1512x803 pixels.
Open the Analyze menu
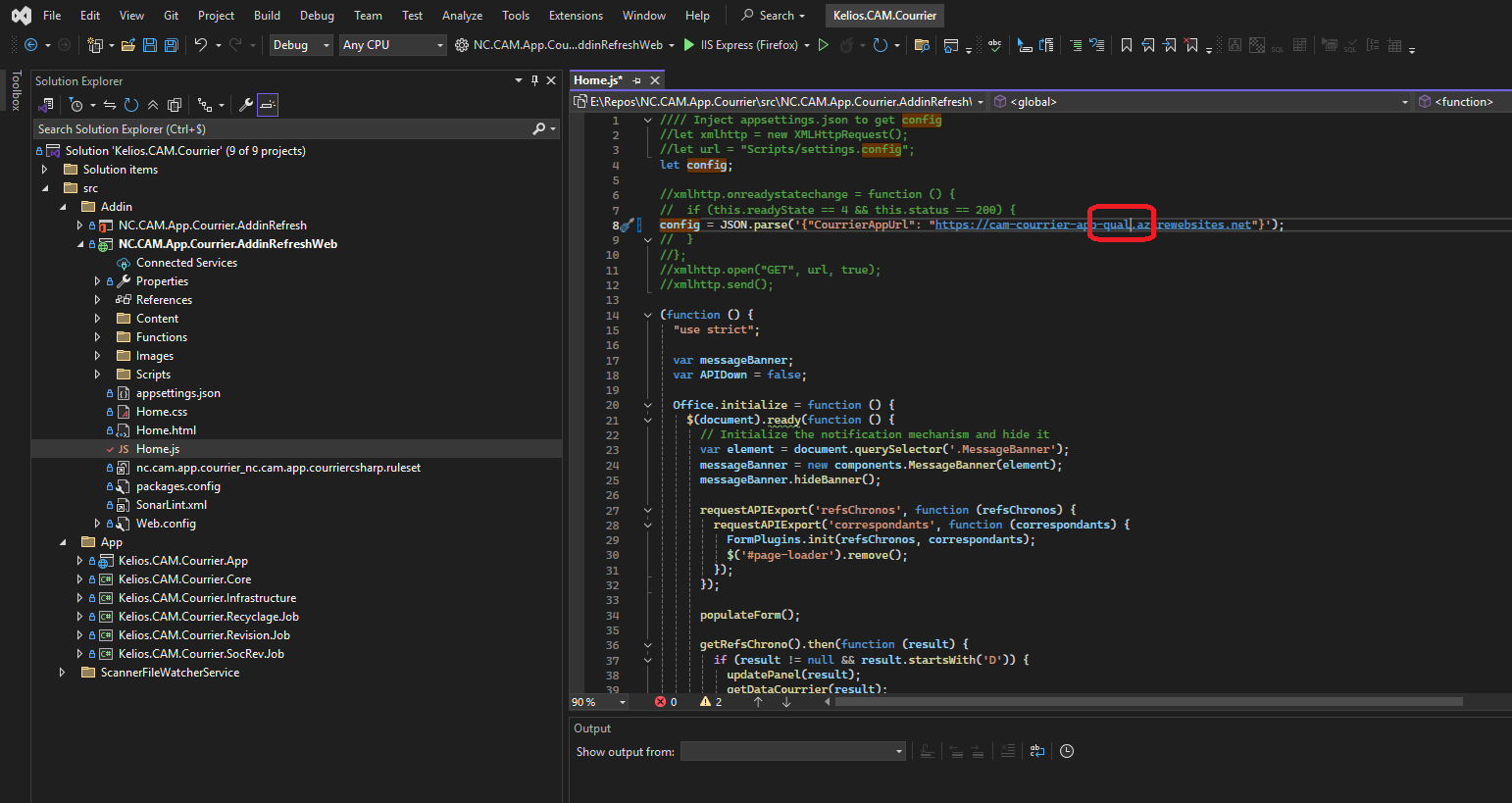[462, 15]
